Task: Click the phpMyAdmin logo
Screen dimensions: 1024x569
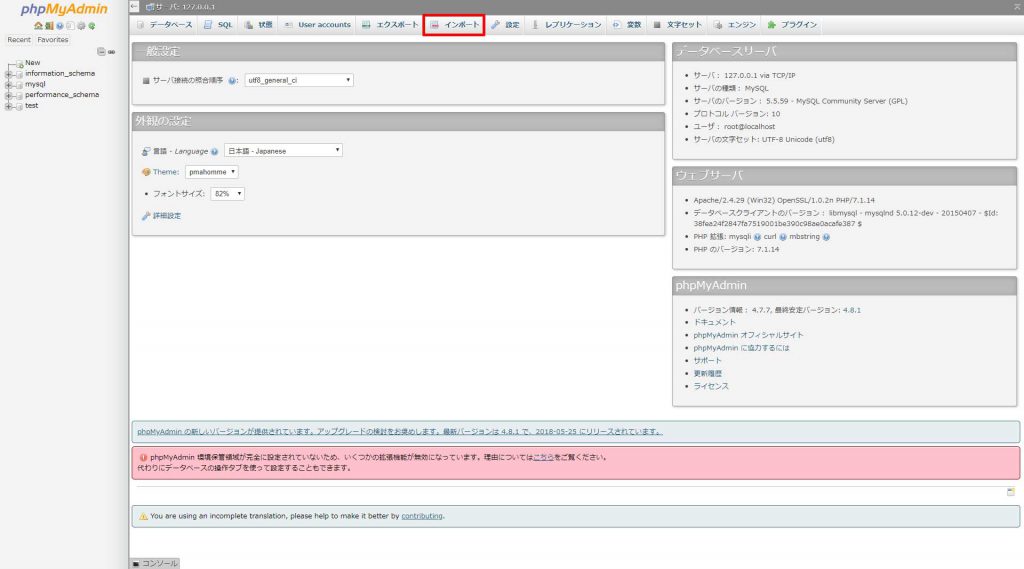Action: pos(64,9)
